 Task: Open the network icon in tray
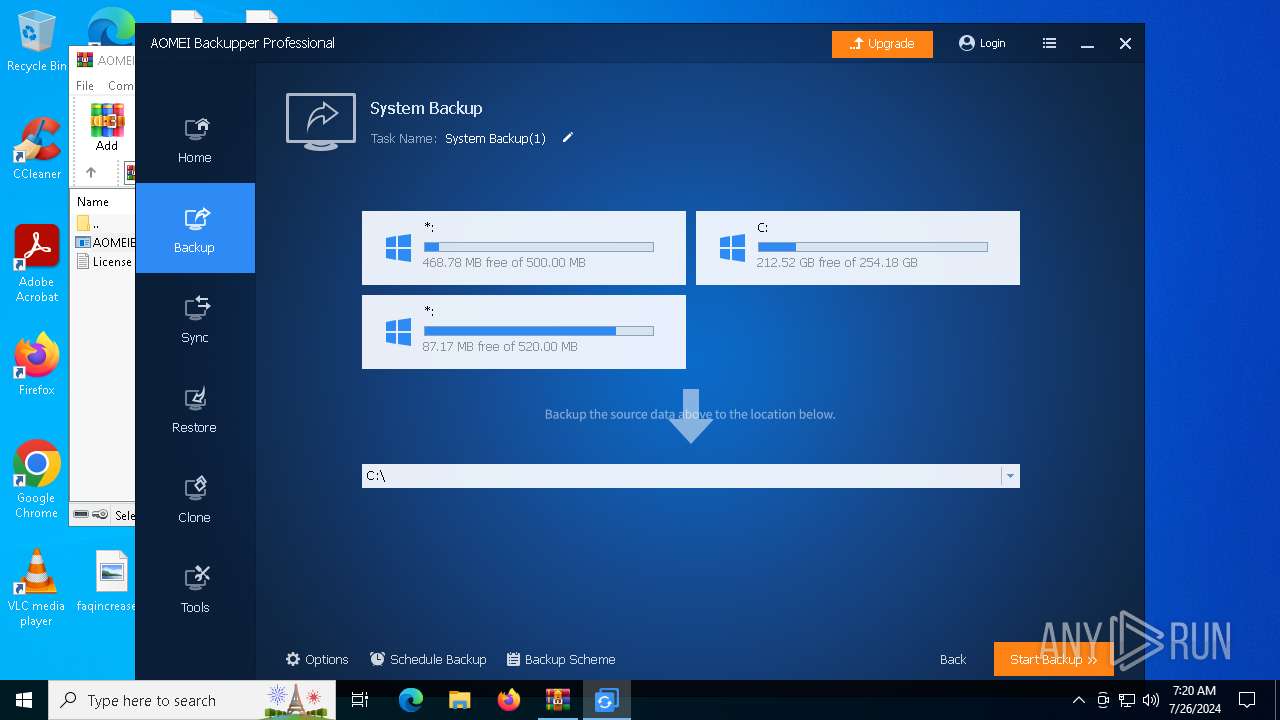click(x=1127, y=700)
